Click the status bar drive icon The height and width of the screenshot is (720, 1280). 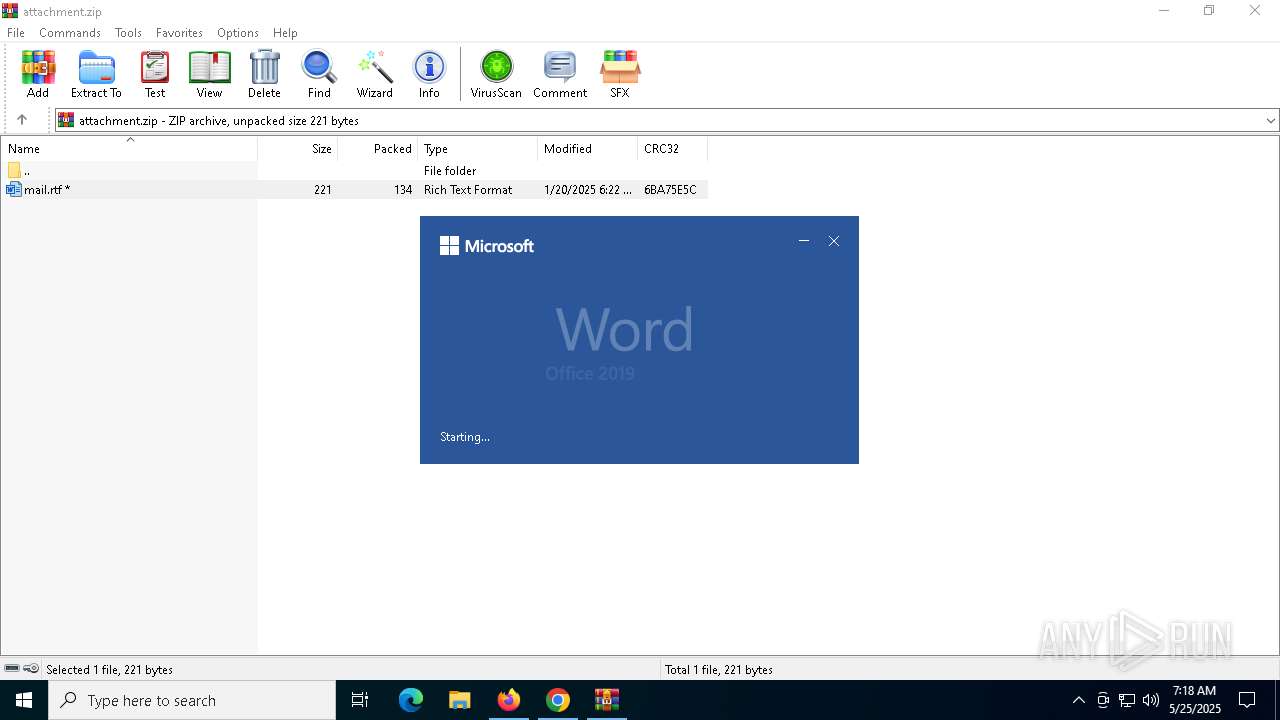click(x=12, y=669)
